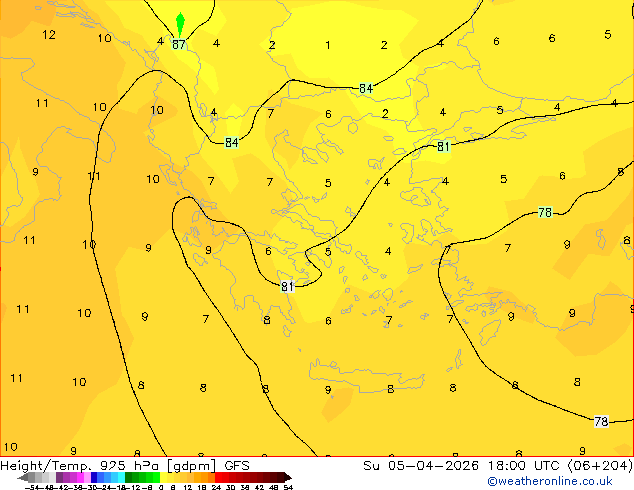Select the 84 contour label beside the 4 and 7 values
Screen dimensions: 634x490
pyautogui.click(x=232, y=142)
